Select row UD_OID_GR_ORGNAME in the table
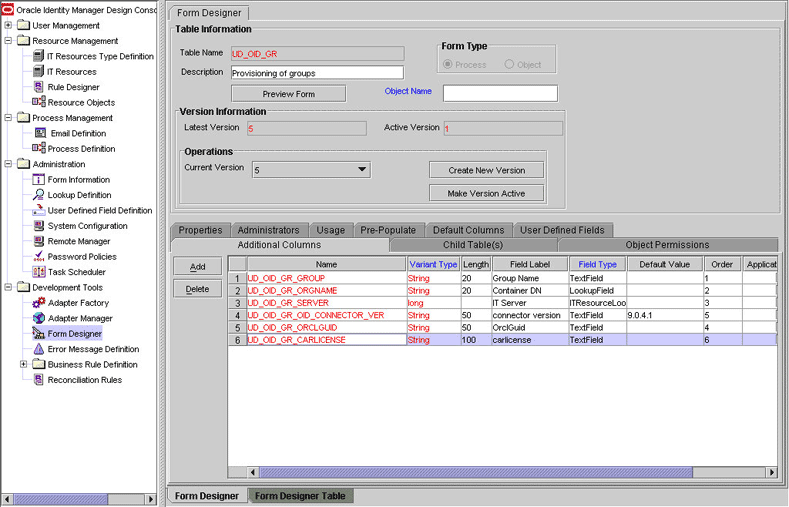This screenshot has width=789, height=507. (x=503, y=290)
